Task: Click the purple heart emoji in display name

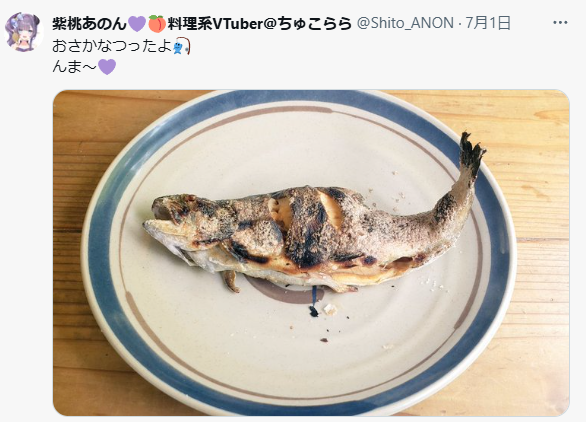Action: 137,24
